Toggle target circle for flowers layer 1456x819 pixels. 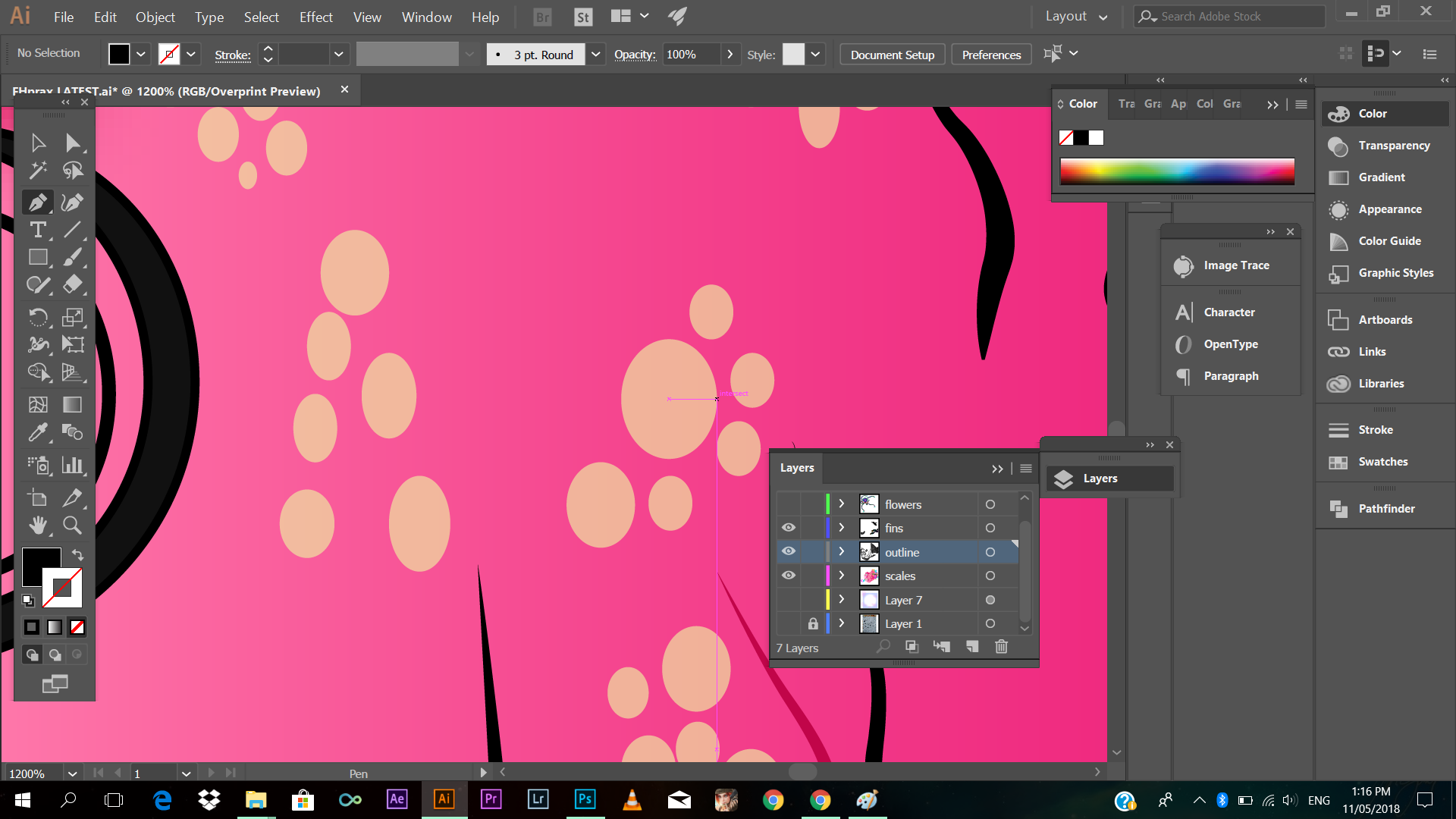click(x=990, y=504)
